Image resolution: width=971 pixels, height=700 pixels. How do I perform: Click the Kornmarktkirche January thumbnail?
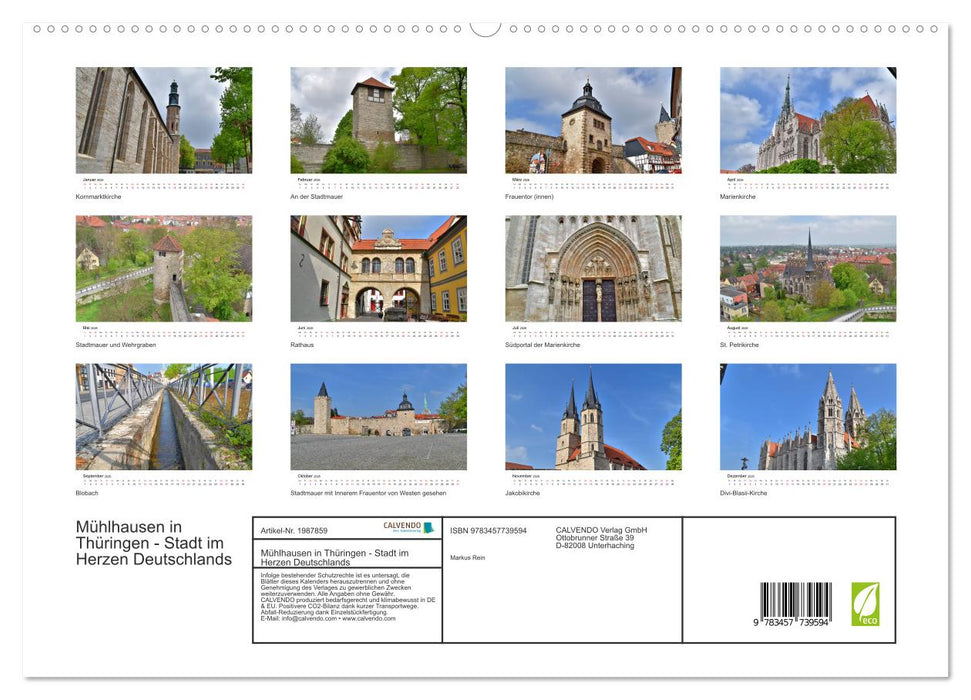163,119
